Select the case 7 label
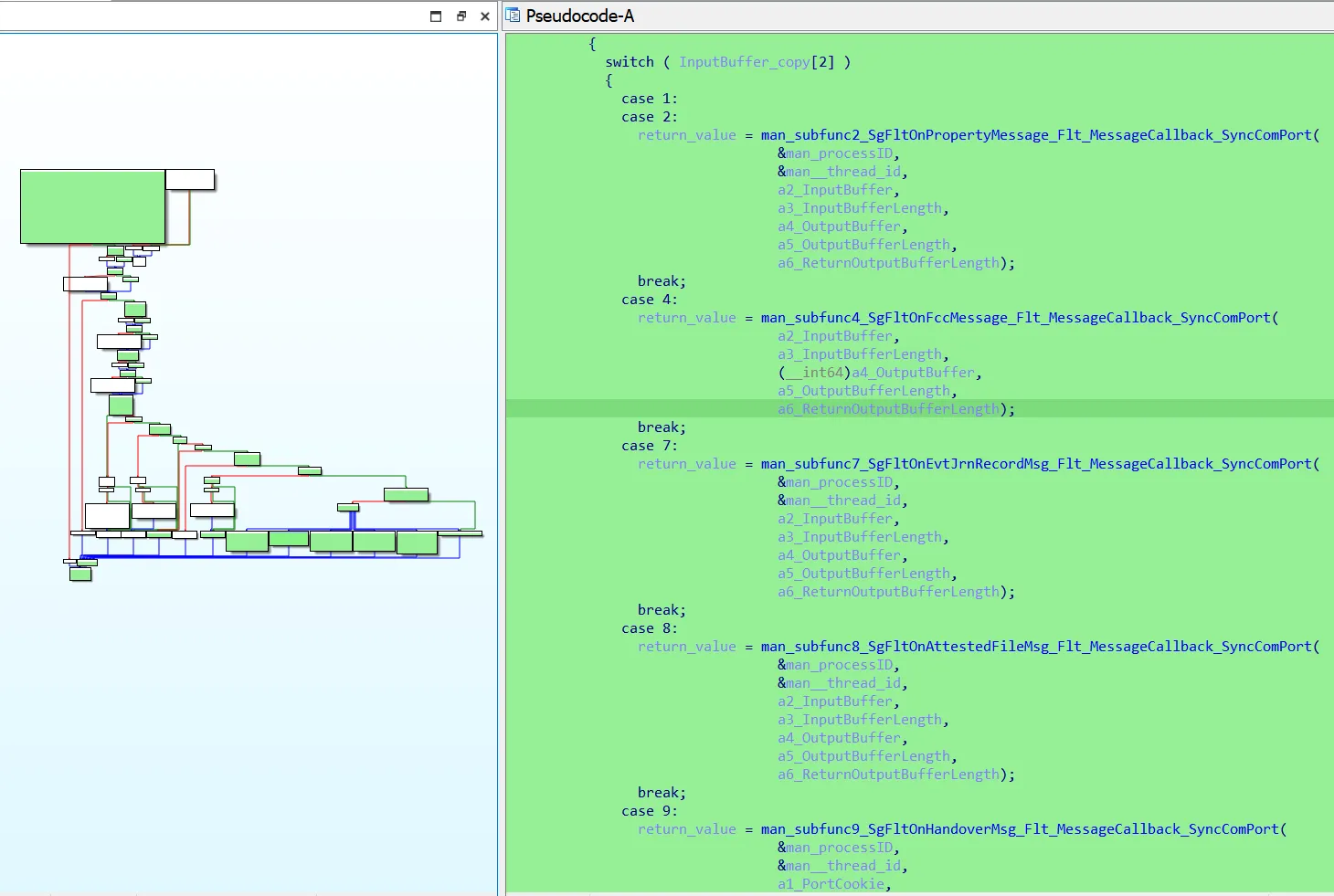This screenshot has width=1334, height=896. pyautogui.click(x=649, y=446)
